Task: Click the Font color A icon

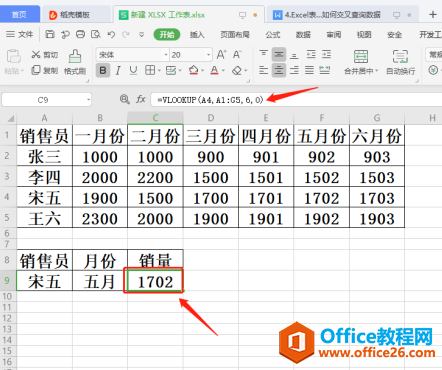Action: click(x=214, y=70)
